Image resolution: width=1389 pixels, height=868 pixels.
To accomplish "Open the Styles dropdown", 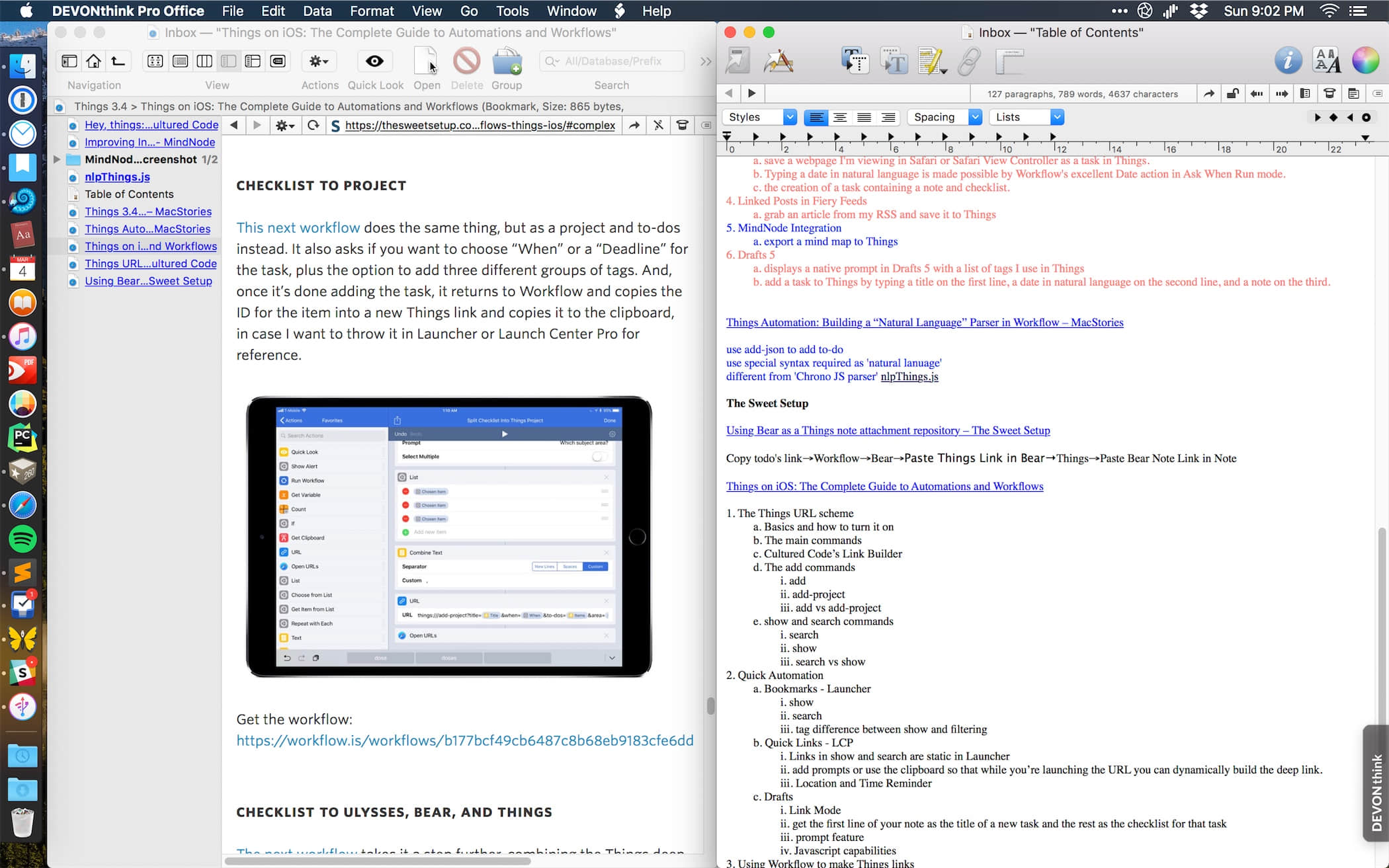I will point(759,118).
